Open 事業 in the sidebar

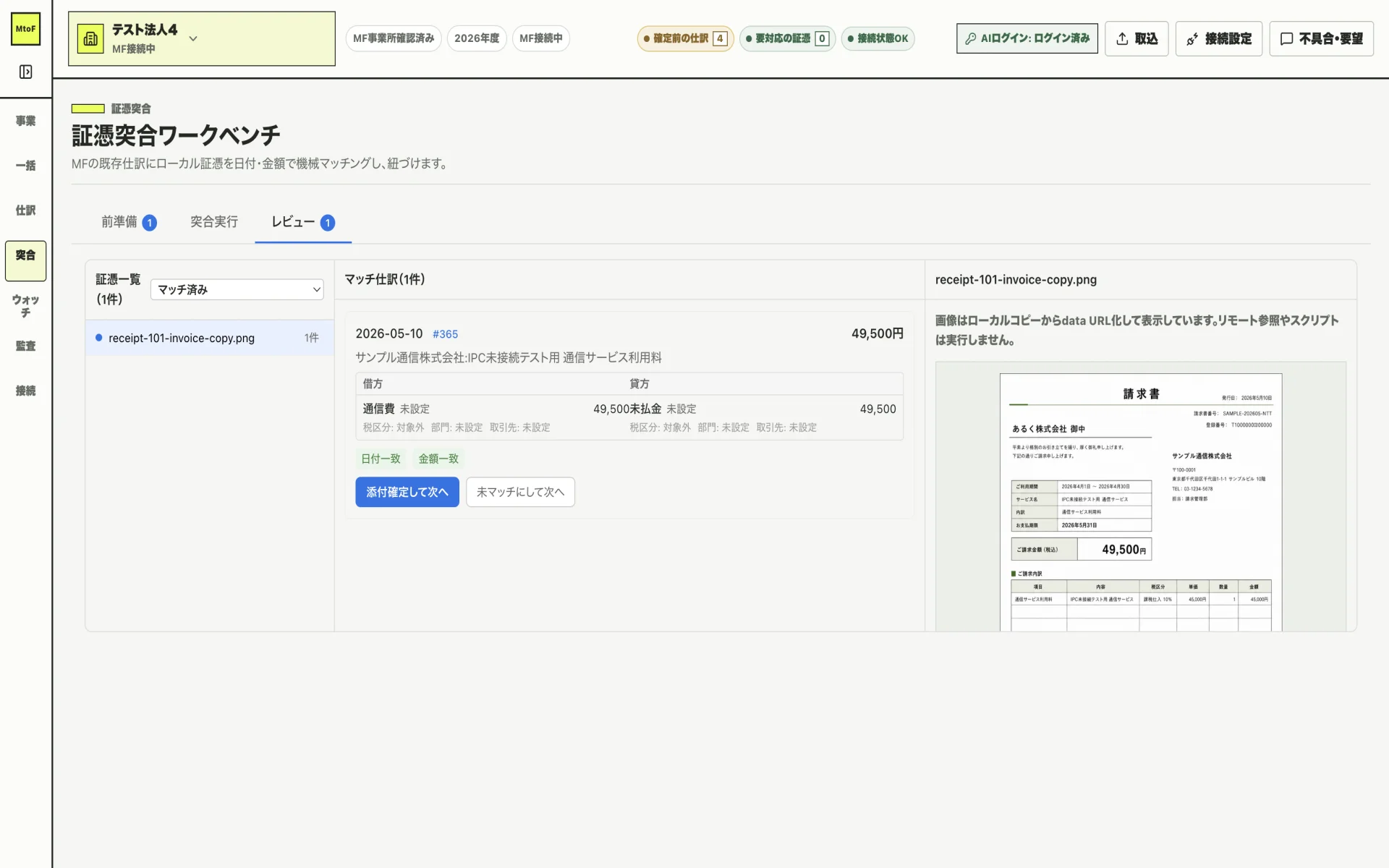pyautogui.click(x=25, y=121)
